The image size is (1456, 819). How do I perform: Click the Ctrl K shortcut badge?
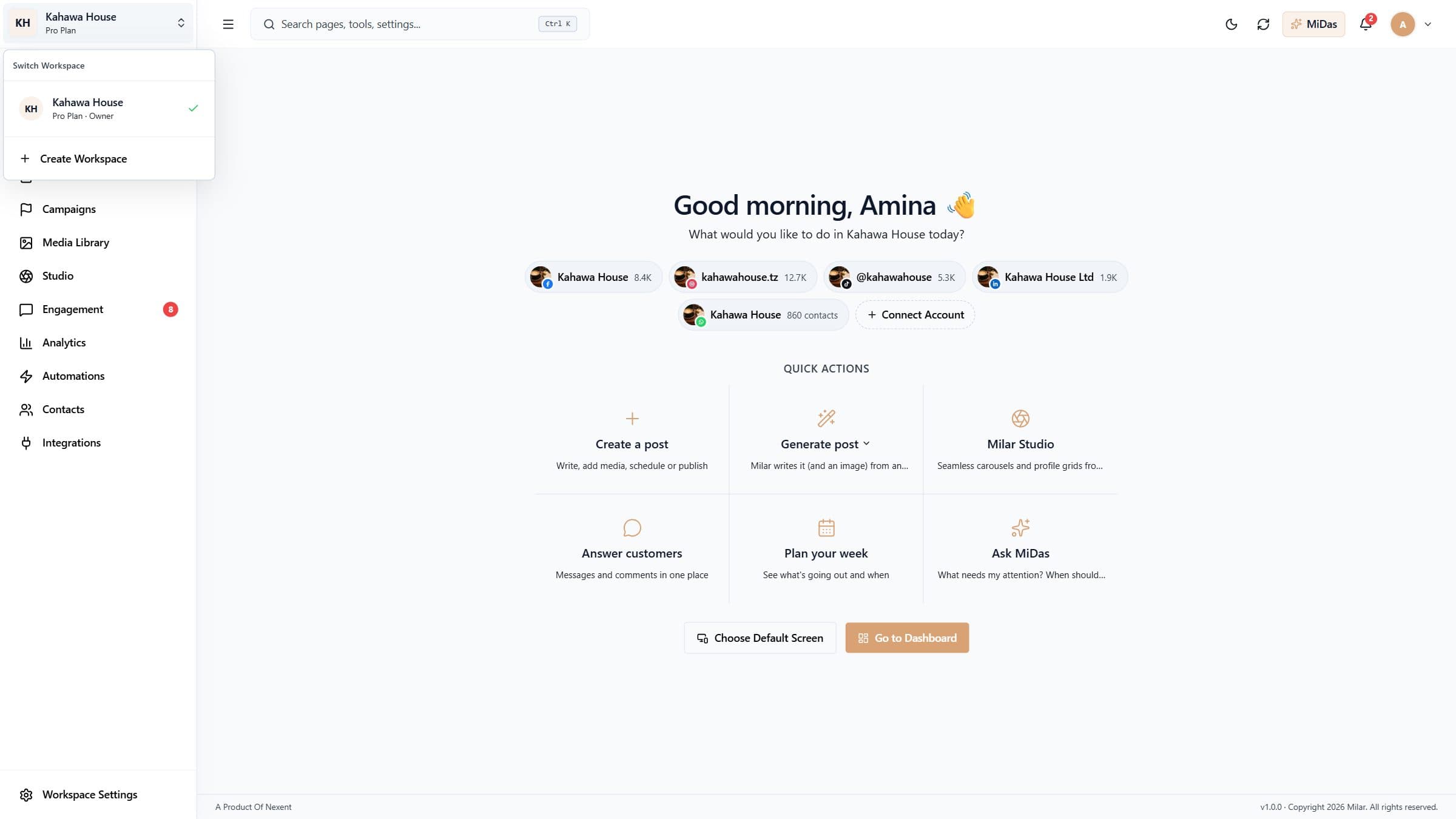[558, 24]
